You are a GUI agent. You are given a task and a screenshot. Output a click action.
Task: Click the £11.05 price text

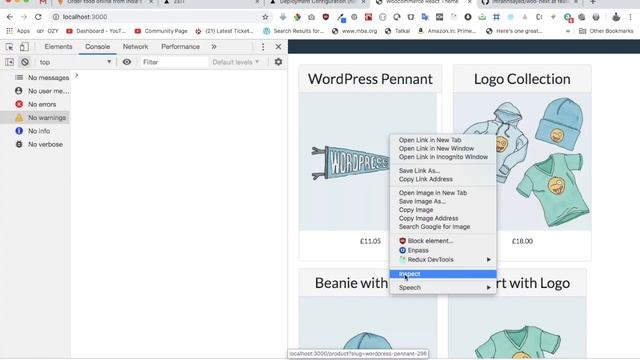point(370,241)
